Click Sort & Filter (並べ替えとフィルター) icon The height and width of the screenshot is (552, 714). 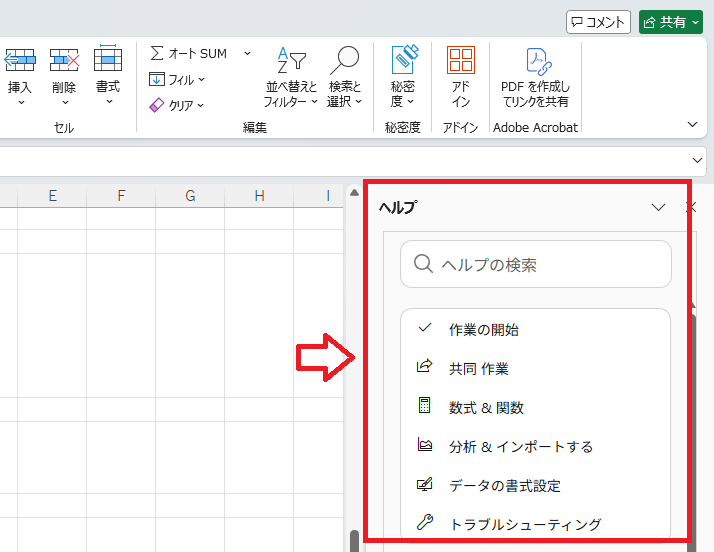click(x=291, y=60)
